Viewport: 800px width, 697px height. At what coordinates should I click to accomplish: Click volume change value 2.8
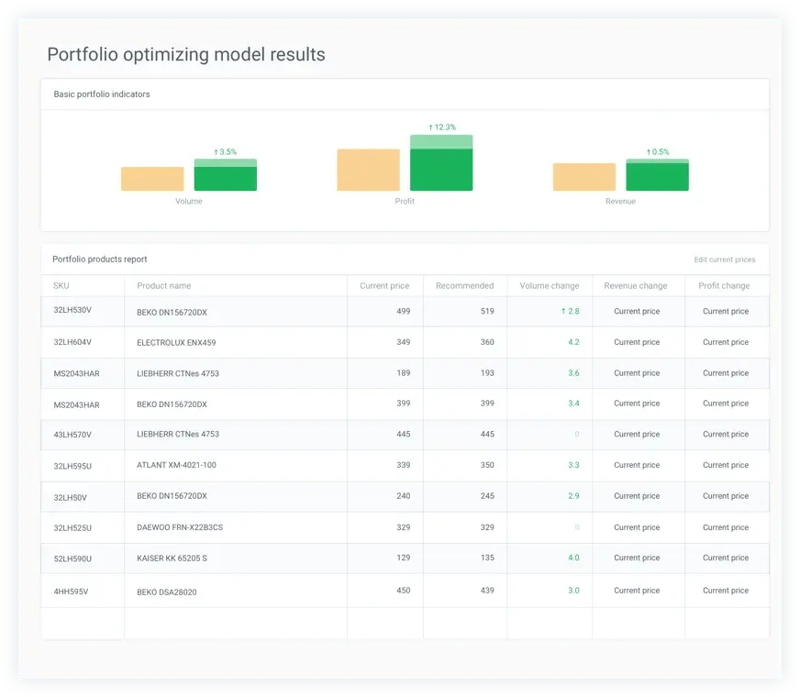570,311
